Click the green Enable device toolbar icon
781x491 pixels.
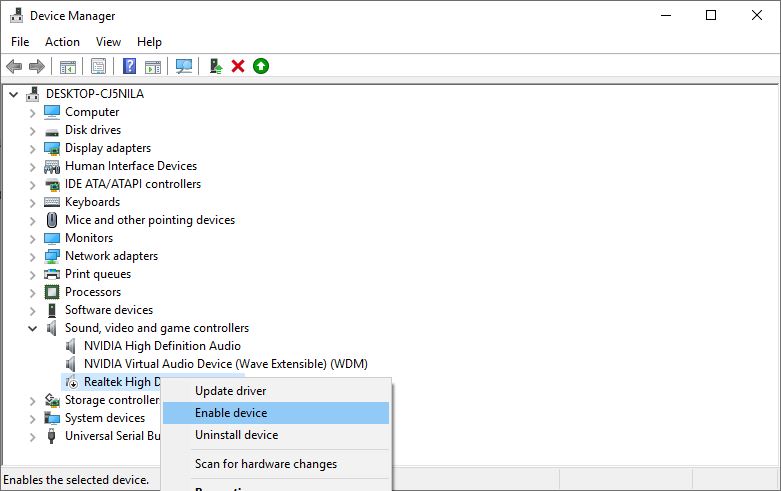[261, 66]
